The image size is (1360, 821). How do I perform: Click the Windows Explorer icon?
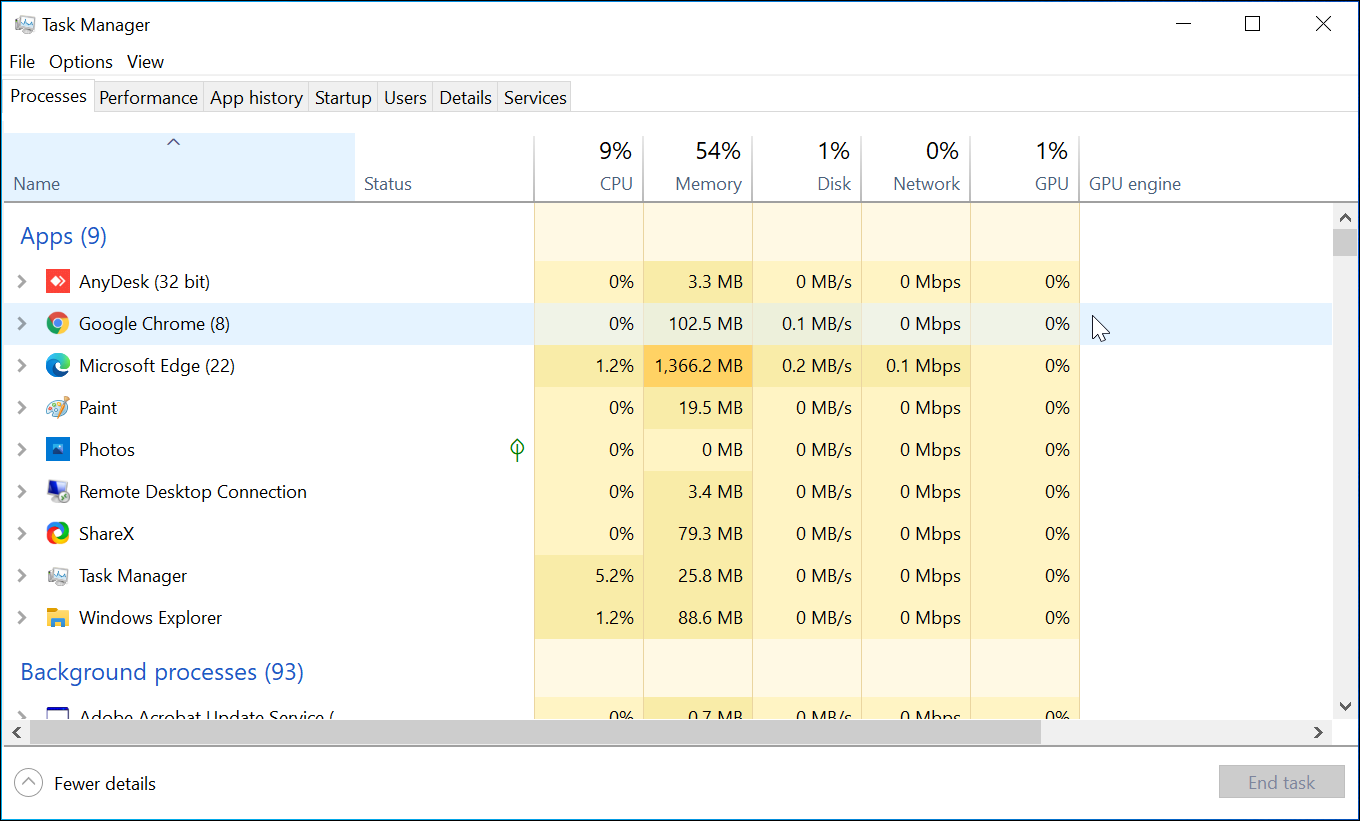pos(58,618)
